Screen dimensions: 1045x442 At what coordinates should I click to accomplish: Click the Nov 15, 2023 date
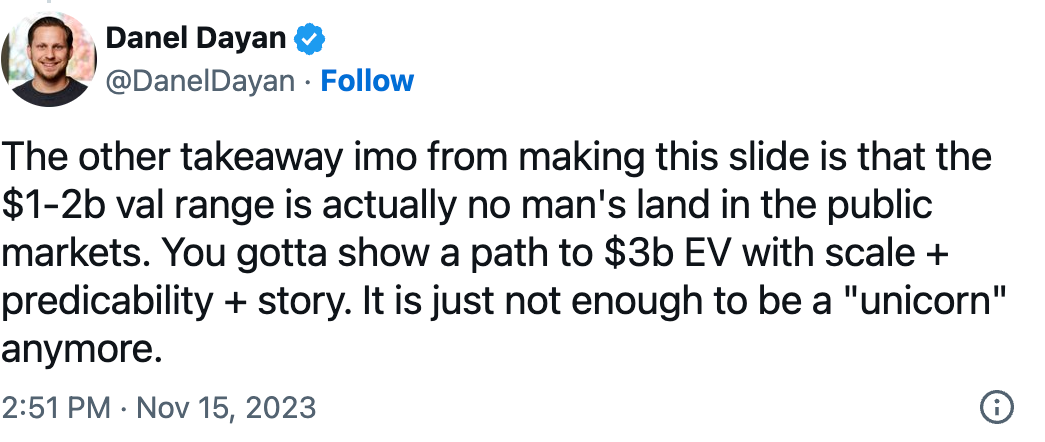coord(226,407)
